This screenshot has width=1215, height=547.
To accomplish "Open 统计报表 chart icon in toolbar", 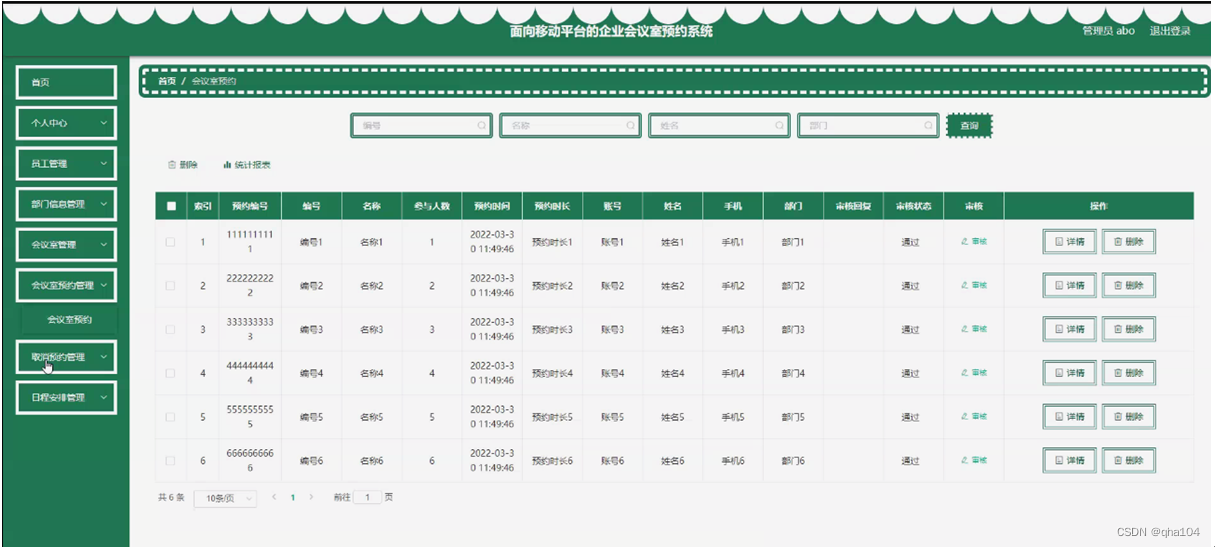I will [227, 165].
